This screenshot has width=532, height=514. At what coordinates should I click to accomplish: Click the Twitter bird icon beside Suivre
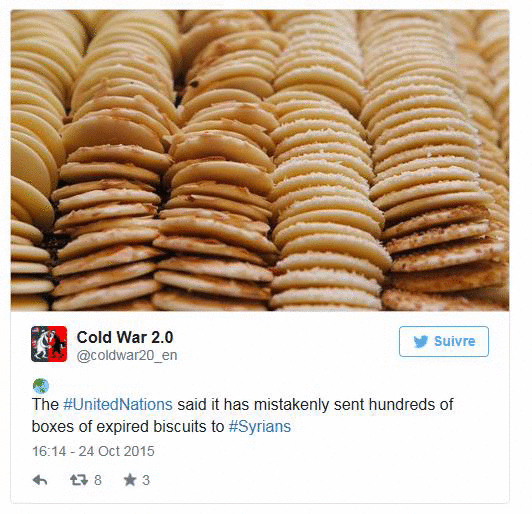click(421, 342)
